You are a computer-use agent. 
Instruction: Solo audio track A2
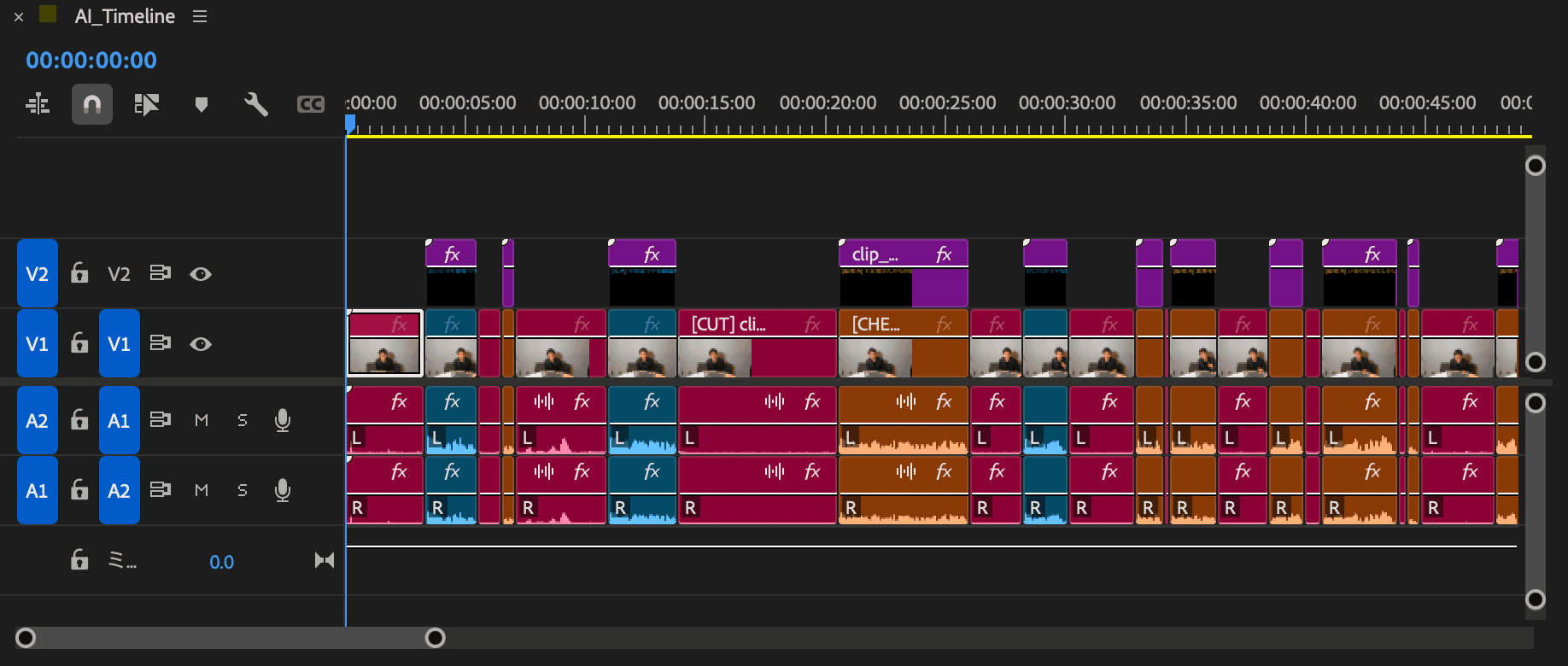tap(243, 490)
